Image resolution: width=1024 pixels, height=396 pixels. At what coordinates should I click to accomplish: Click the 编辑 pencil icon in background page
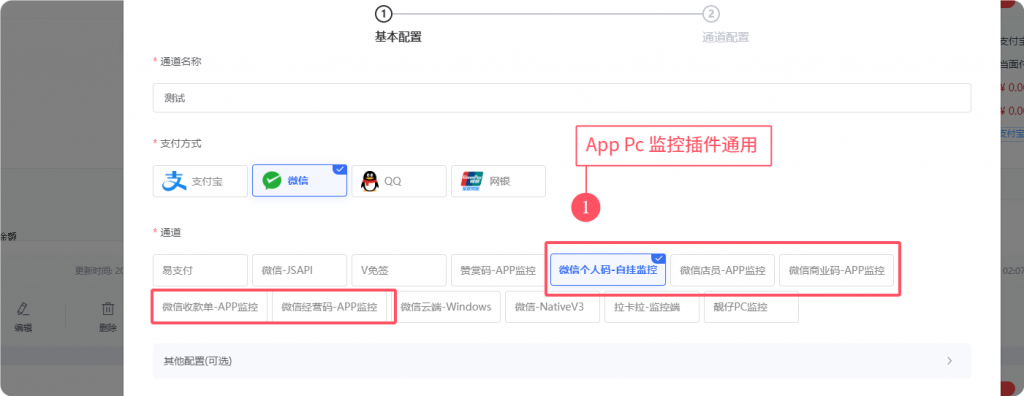(x=24, y=308)
